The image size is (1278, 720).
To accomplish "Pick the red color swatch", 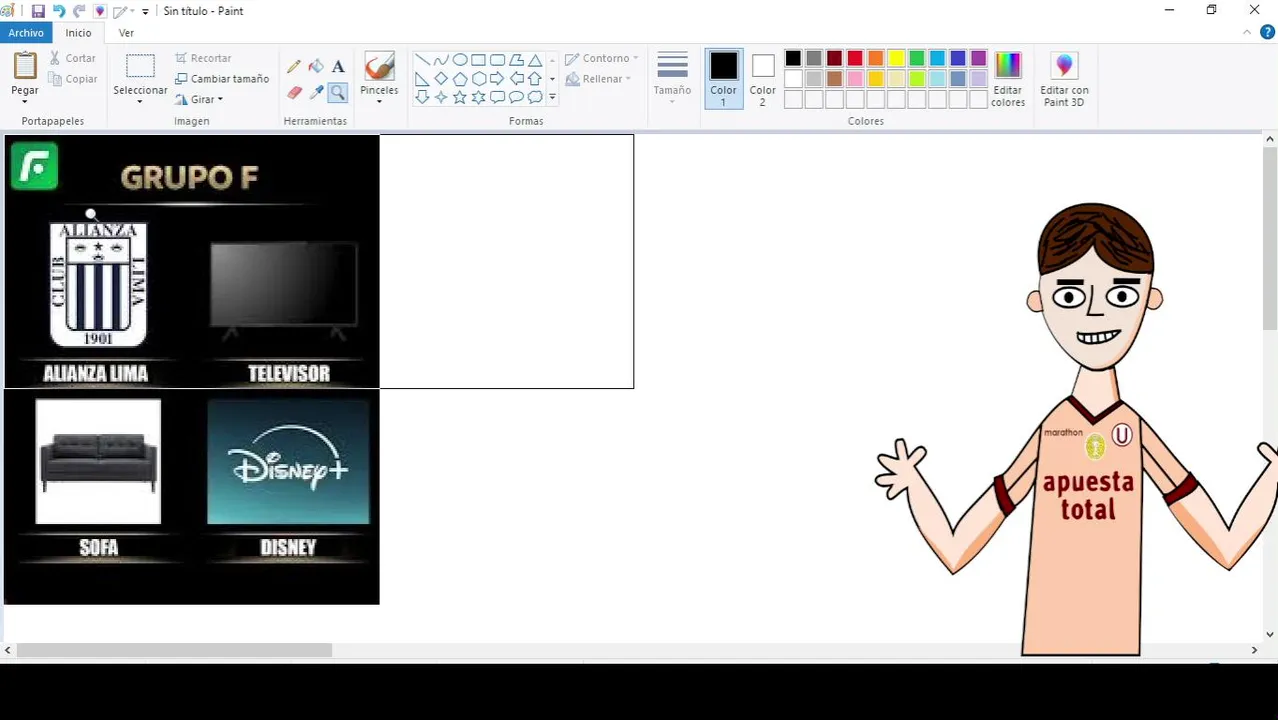I will tap(855, 58).
